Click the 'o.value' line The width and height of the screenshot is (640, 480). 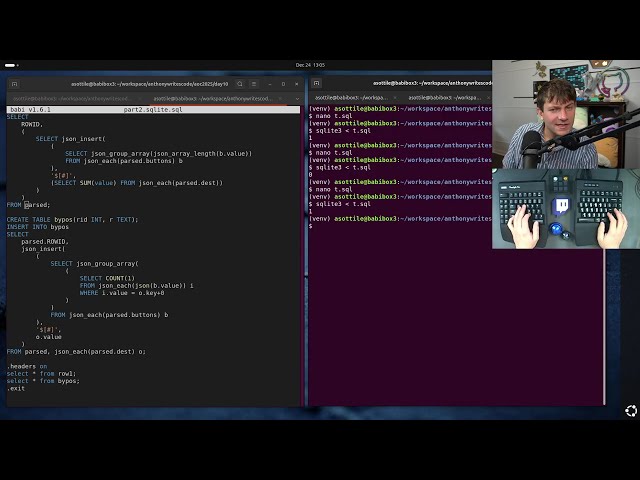pyautogui.click(x=49, y=337)
